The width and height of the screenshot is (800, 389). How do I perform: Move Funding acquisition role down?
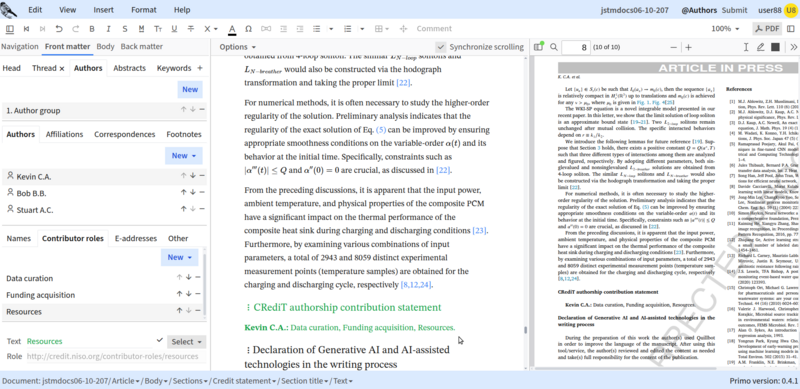[x=188, y=294]
